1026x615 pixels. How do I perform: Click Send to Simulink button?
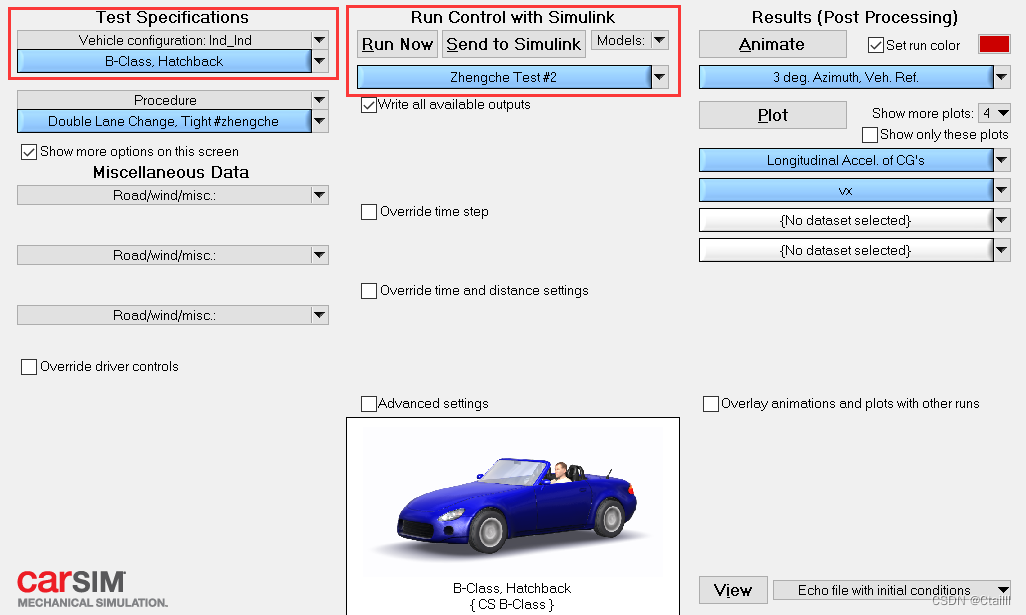tap(514, 44)
